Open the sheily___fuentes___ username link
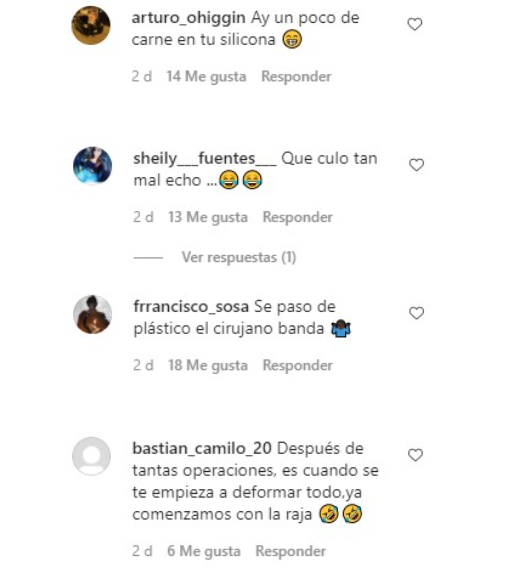The image size is (518, 584). click(205, 159)
